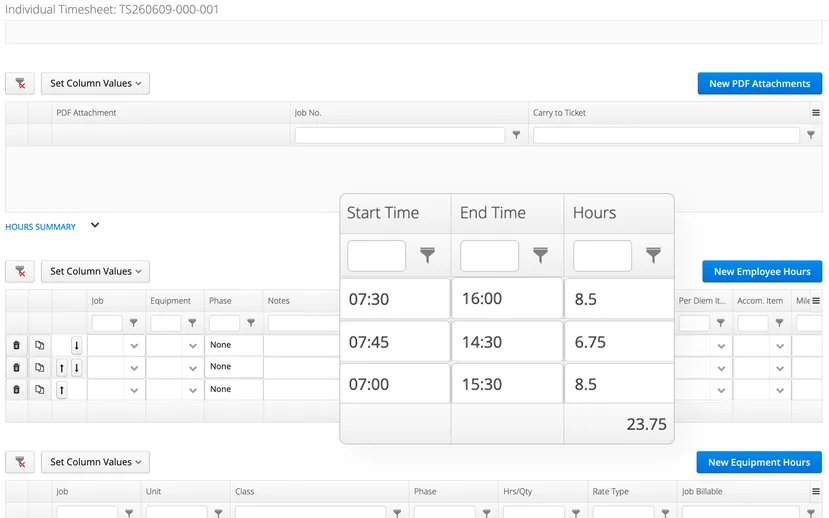Delete the second employee hours row
The width and height of the screenshot is (829, 518).
click(x=16, y=367)
